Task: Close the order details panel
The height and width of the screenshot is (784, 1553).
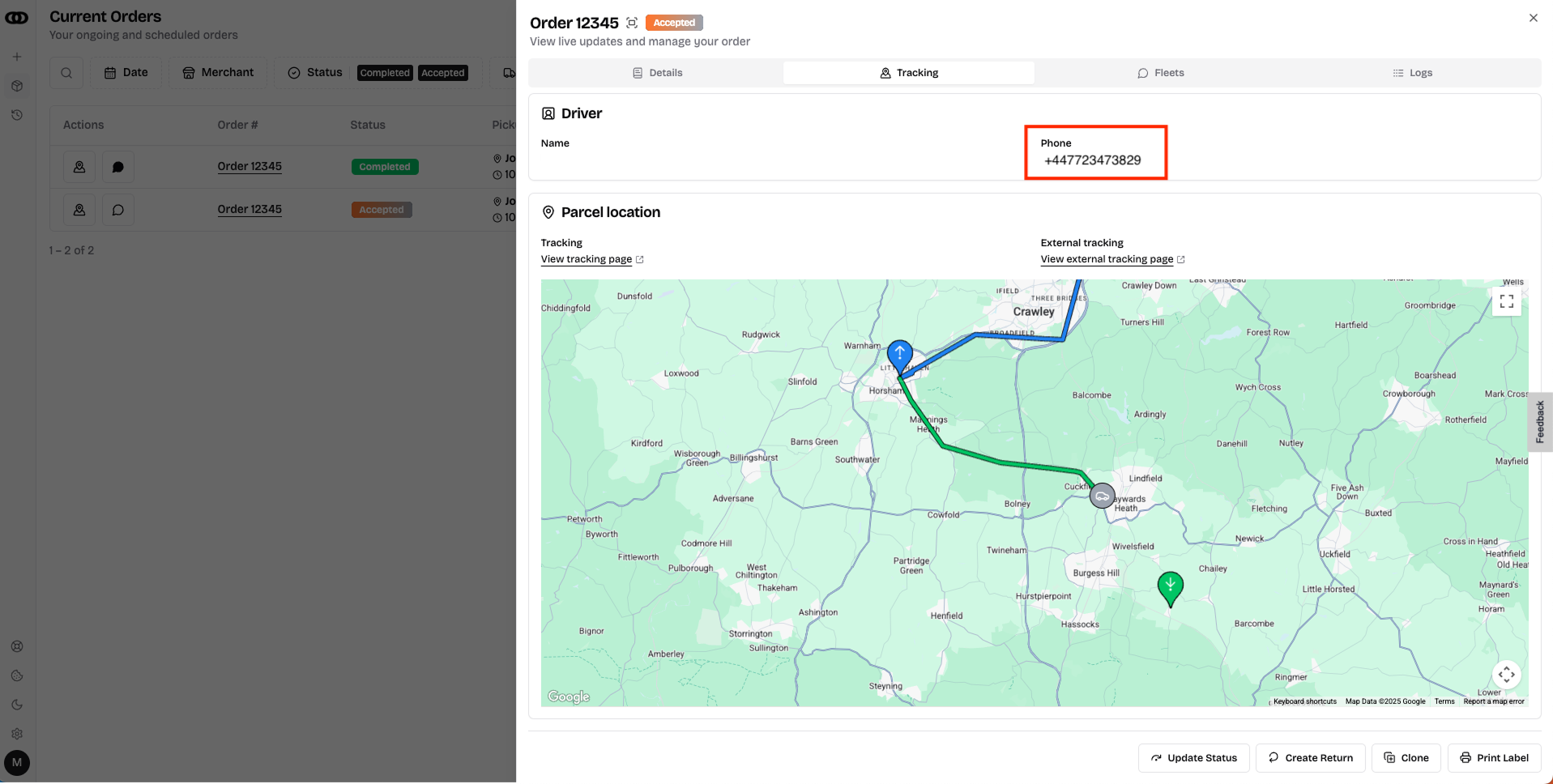Action: pos(1533,18)
